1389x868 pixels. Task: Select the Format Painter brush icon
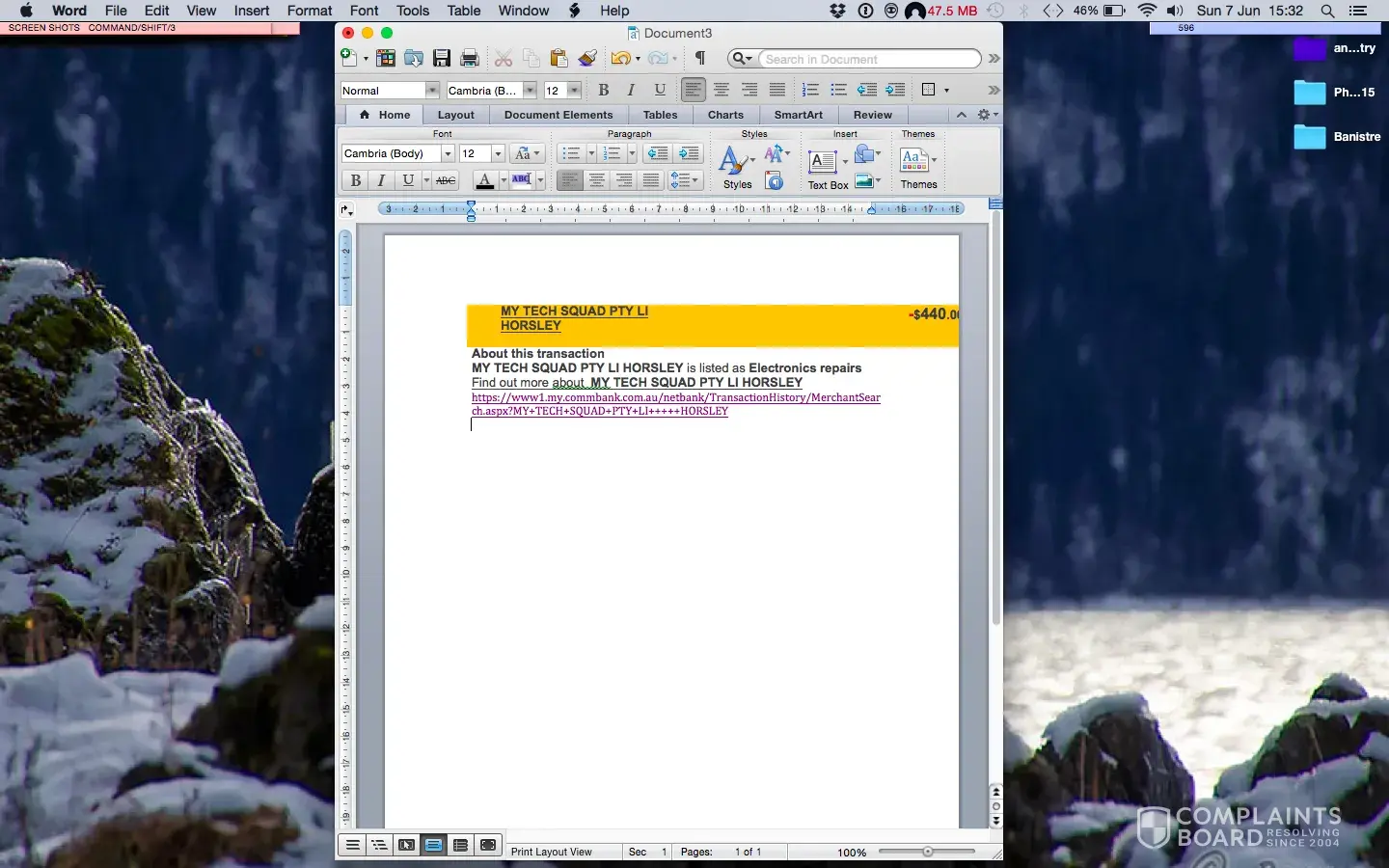tap(587, 59)
